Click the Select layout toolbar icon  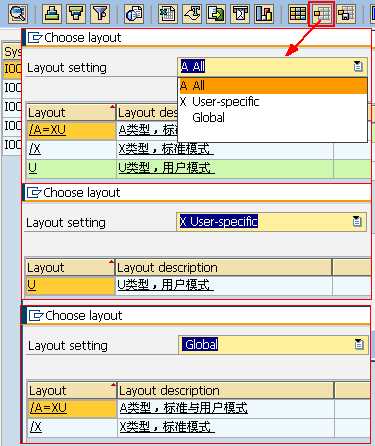tap(322, 13)
